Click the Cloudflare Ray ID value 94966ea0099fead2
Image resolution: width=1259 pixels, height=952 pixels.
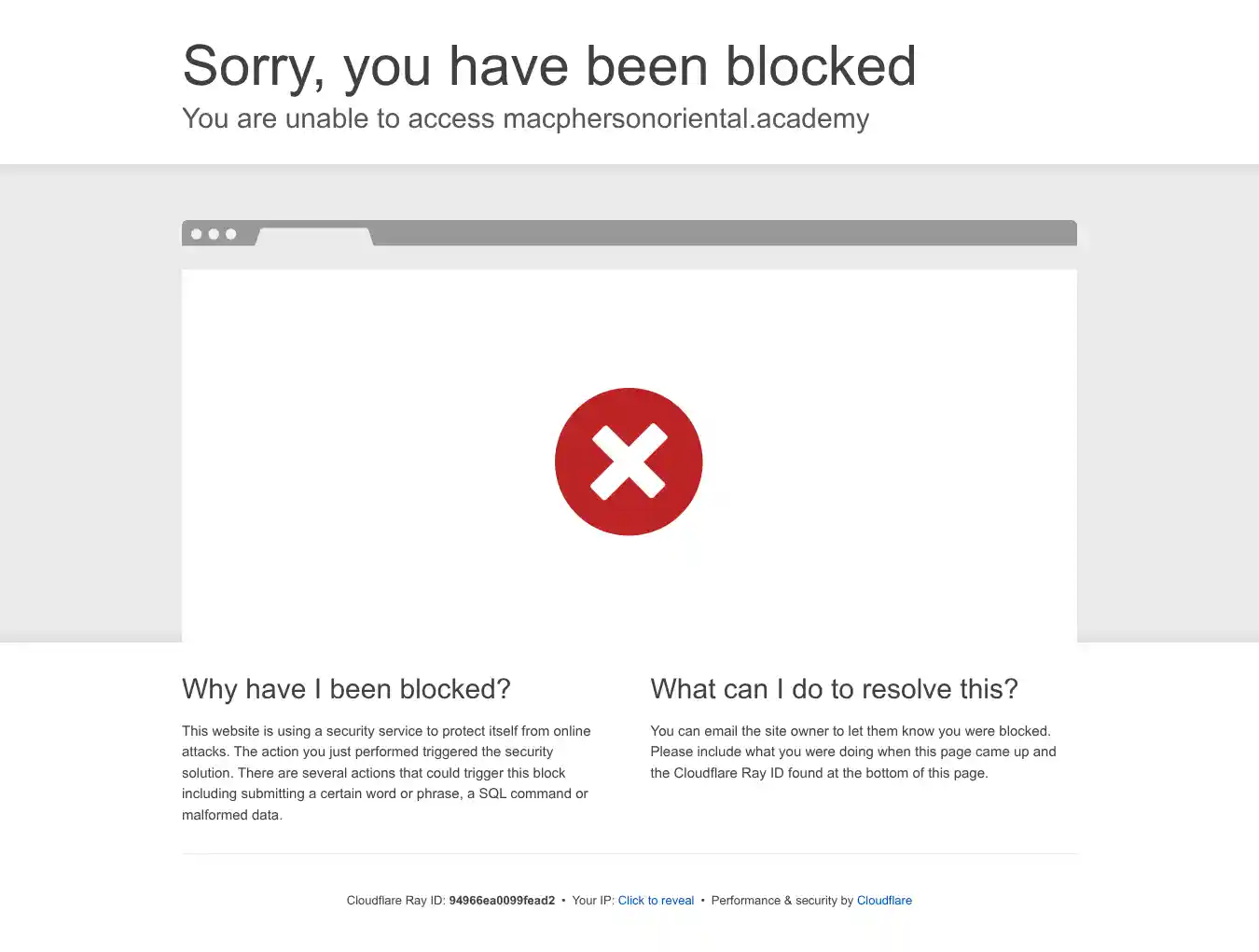(x=502, y=901)
